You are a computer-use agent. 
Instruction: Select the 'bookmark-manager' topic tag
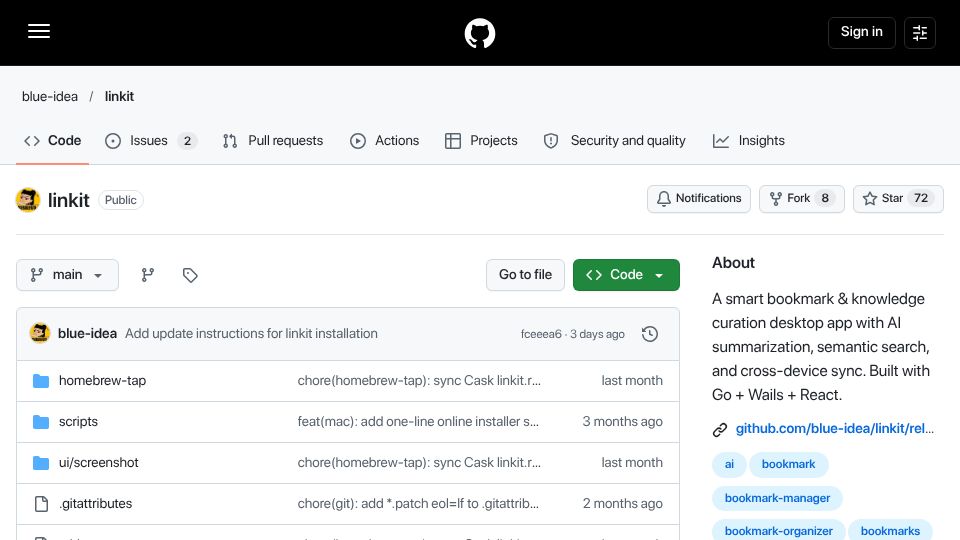pyautogui.click(x=778, y=498)
